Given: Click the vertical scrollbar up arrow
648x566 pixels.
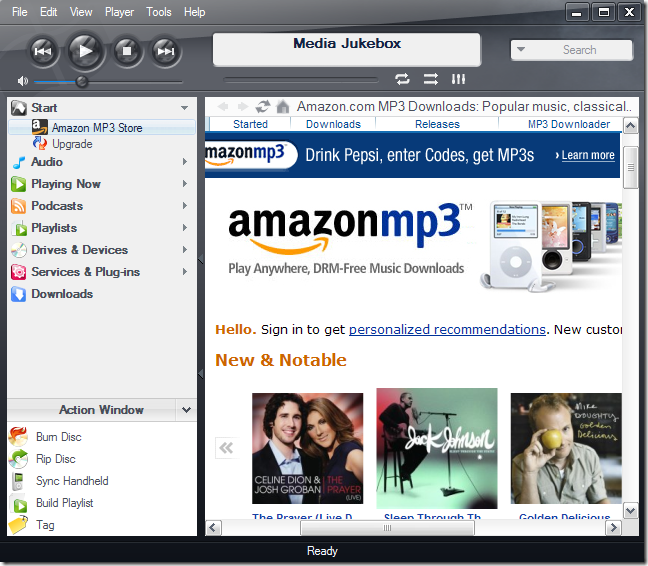Looking at the screenshot, I should (x=630, y=125).
